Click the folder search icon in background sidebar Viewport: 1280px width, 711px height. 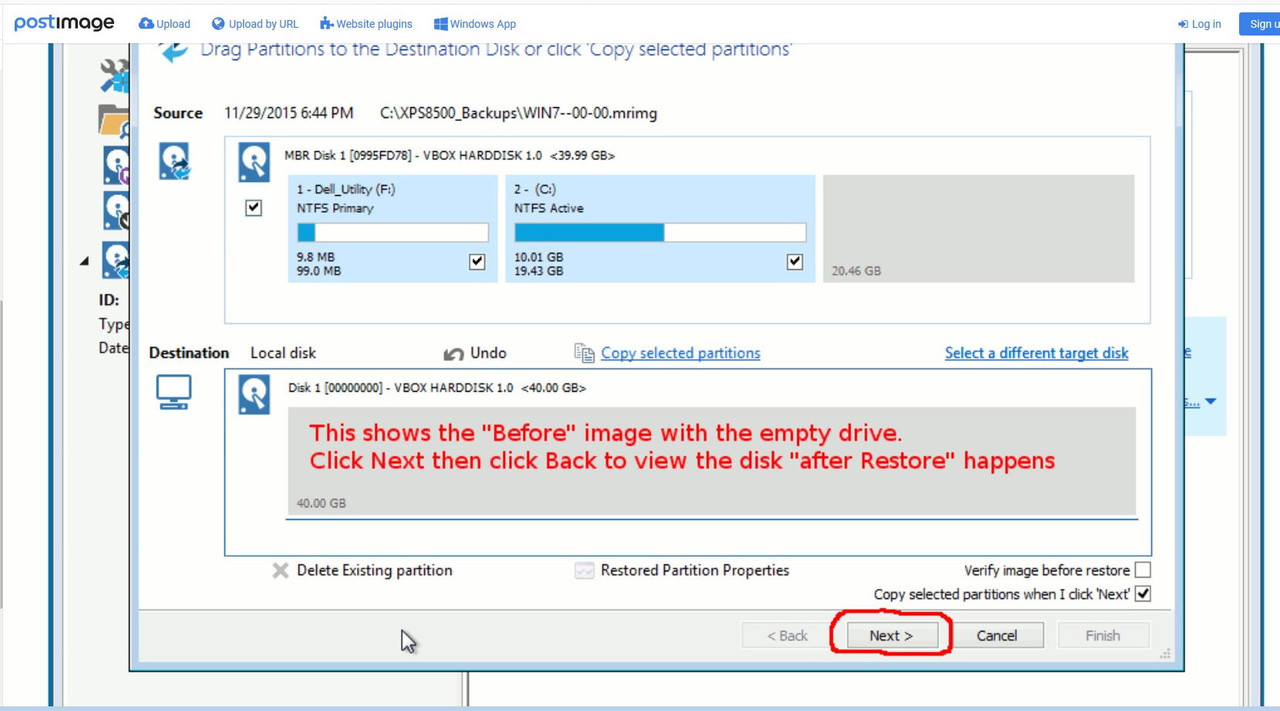[115, 121]
